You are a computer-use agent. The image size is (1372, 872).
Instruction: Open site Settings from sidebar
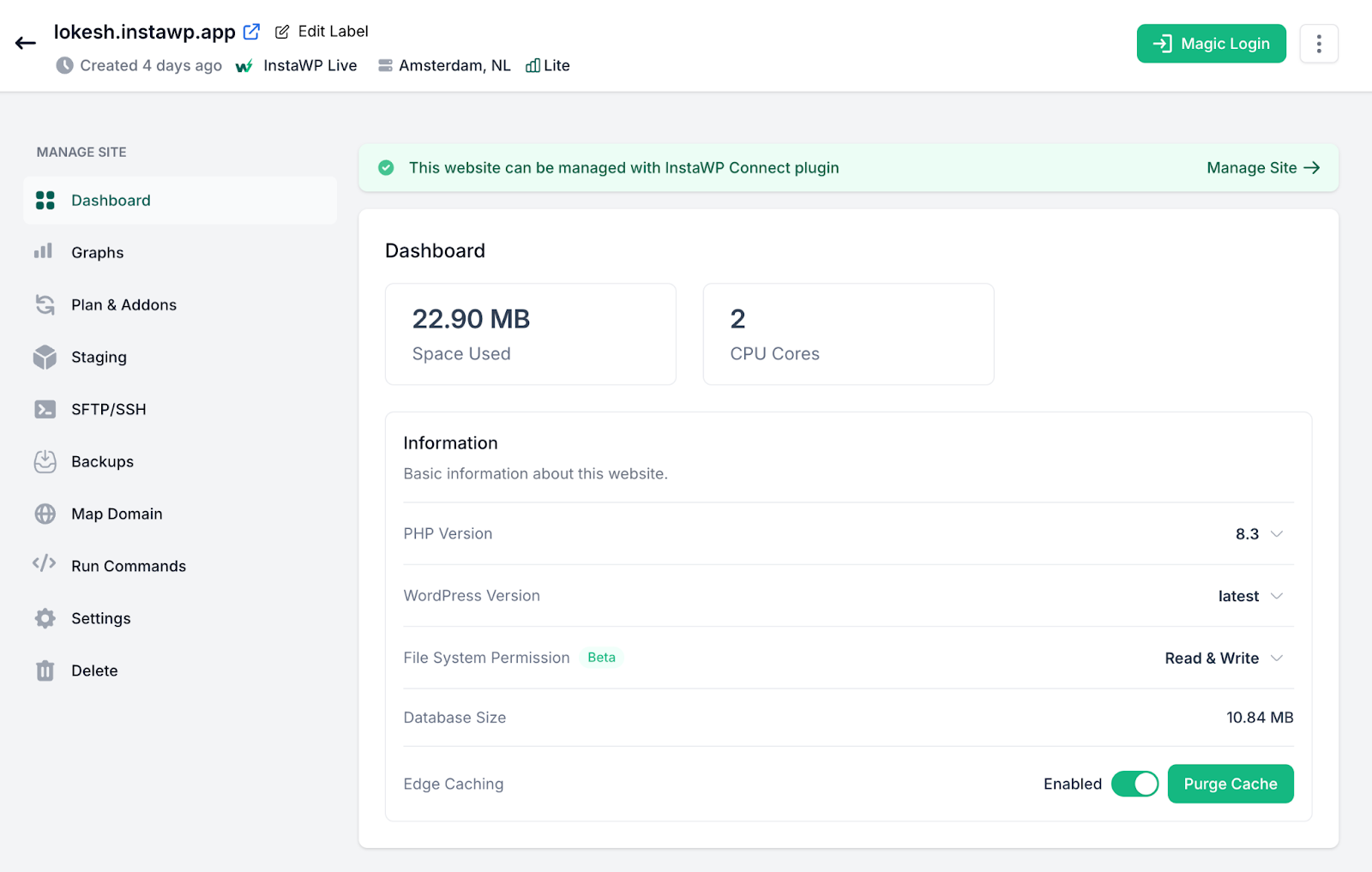pos(180,619)
